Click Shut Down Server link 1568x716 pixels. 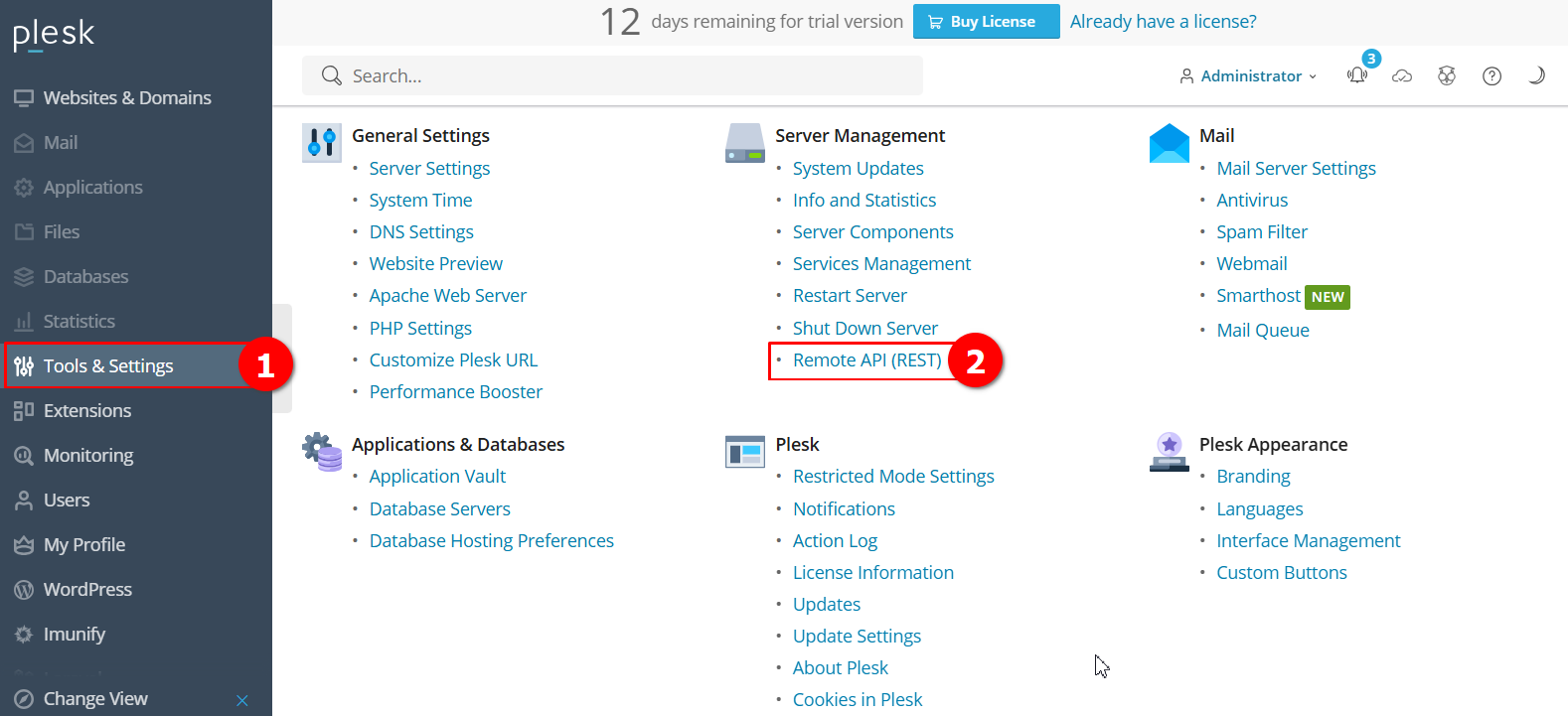pyautogui.click(x=865, y=328)
